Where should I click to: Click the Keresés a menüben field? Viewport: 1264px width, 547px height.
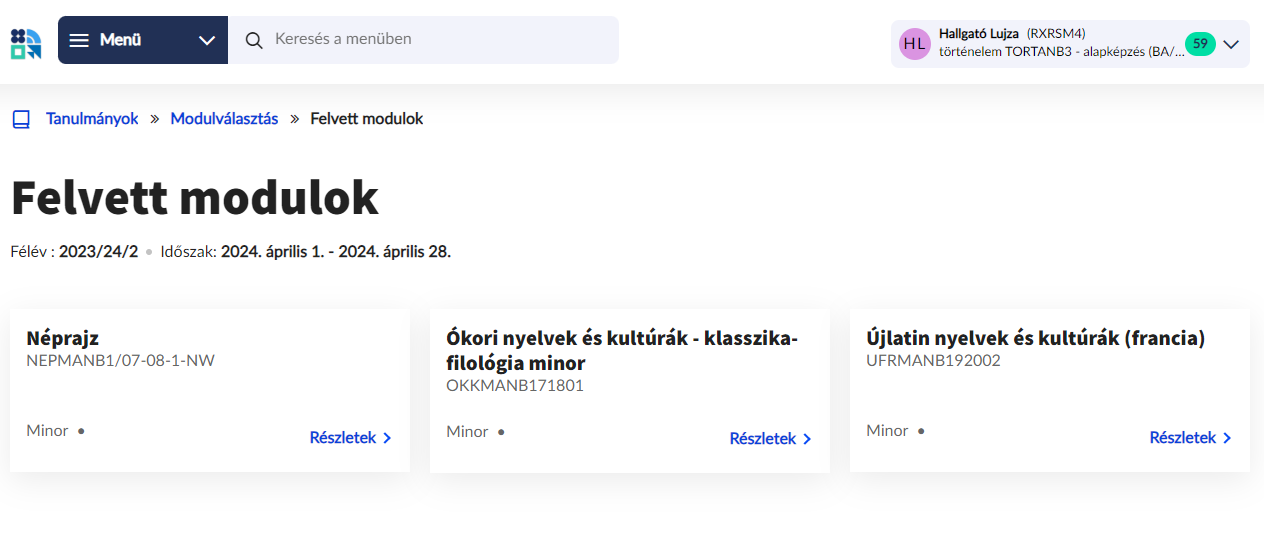point(423,40)
